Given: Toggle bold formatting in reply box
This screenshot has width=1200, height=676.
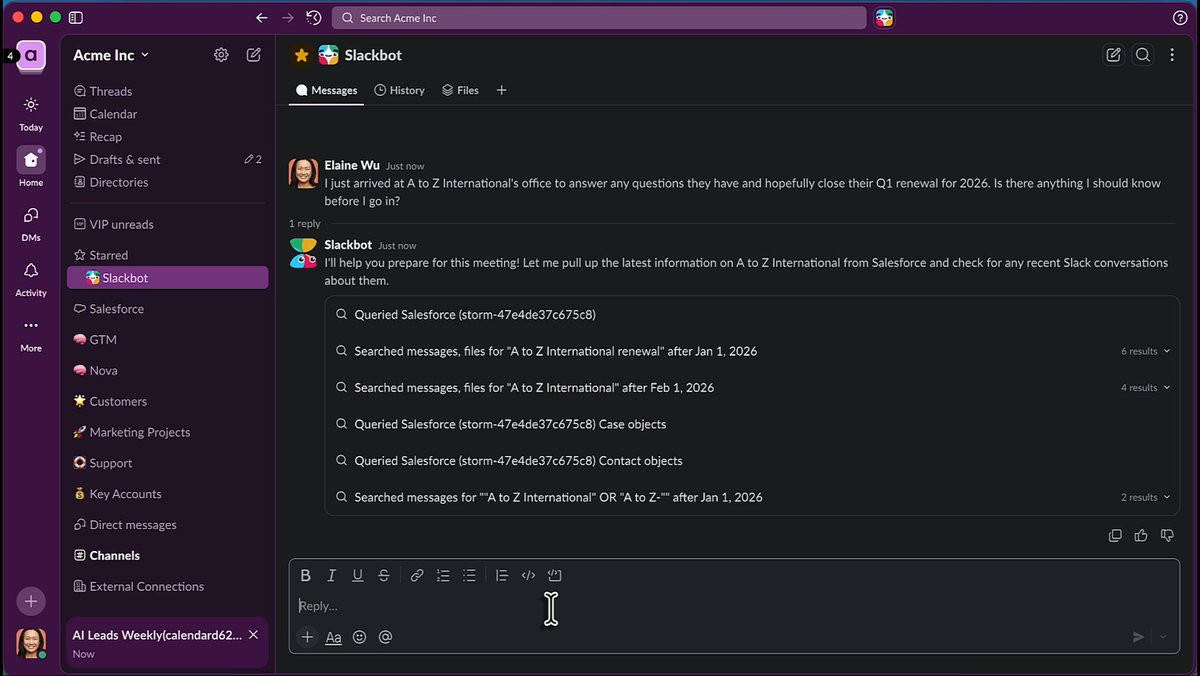Looking at the screenshot, I should (306, 575).
